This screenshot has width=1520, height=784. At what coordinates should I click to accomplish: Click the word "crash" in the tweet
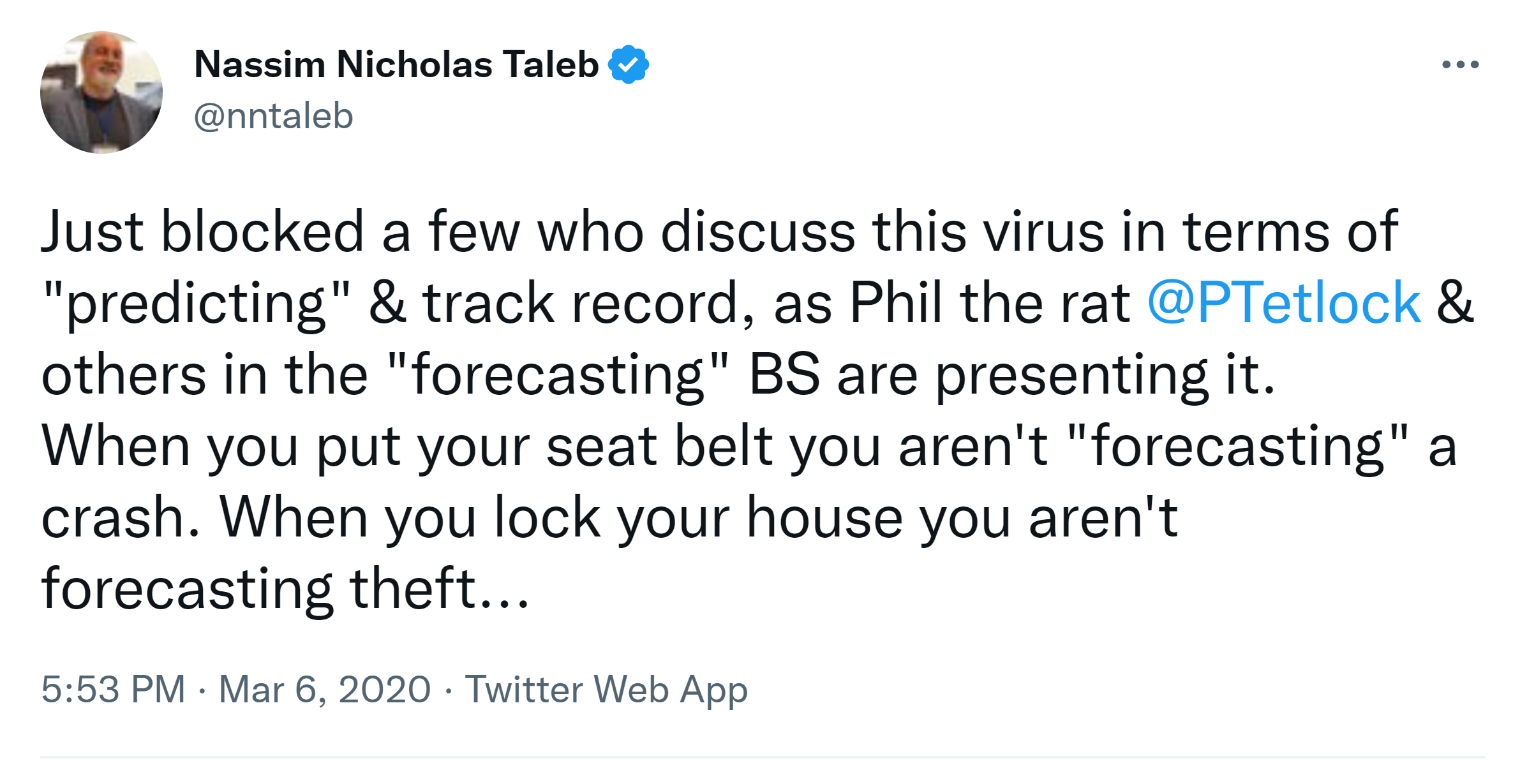point(120,517)
